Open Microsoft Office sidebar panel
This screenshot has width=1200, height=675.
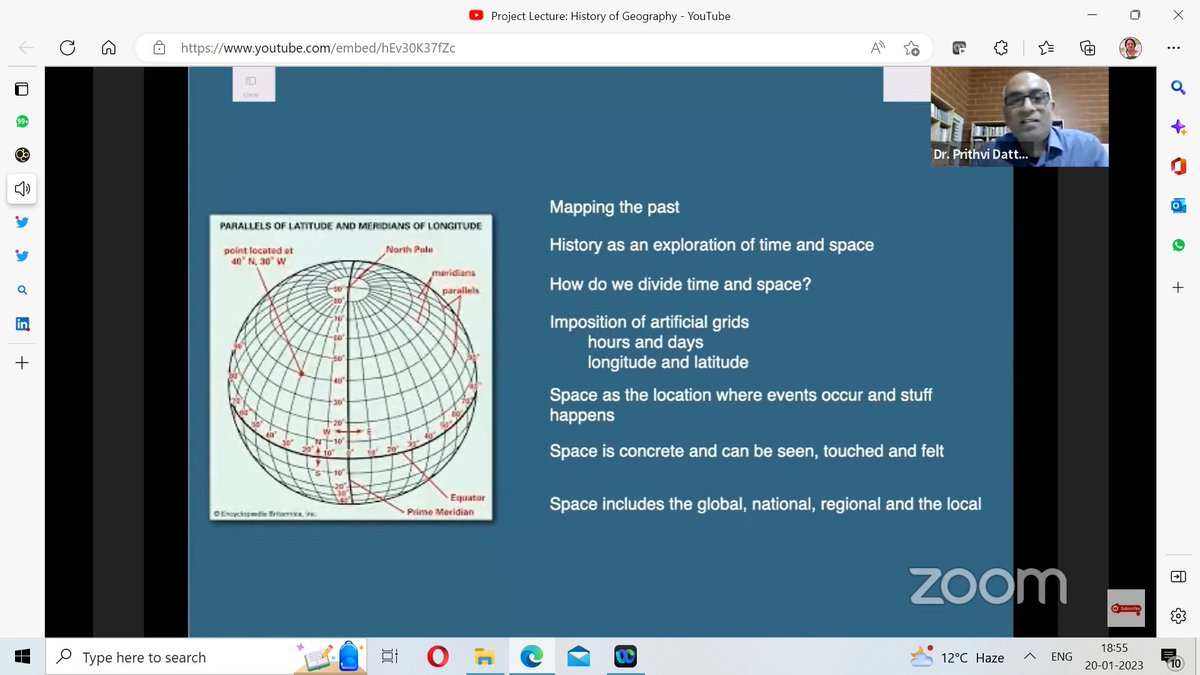coord(1178,166)
